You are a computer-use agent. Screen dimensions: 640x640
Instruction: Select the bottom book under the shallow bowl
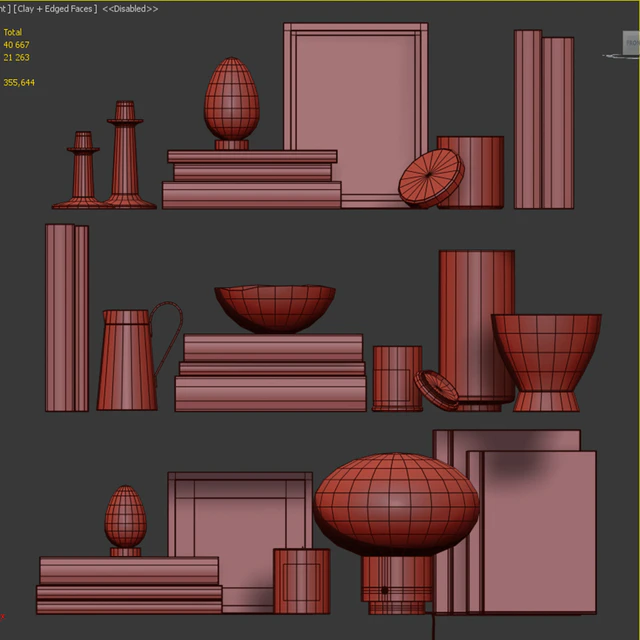[x=271, y=394]
